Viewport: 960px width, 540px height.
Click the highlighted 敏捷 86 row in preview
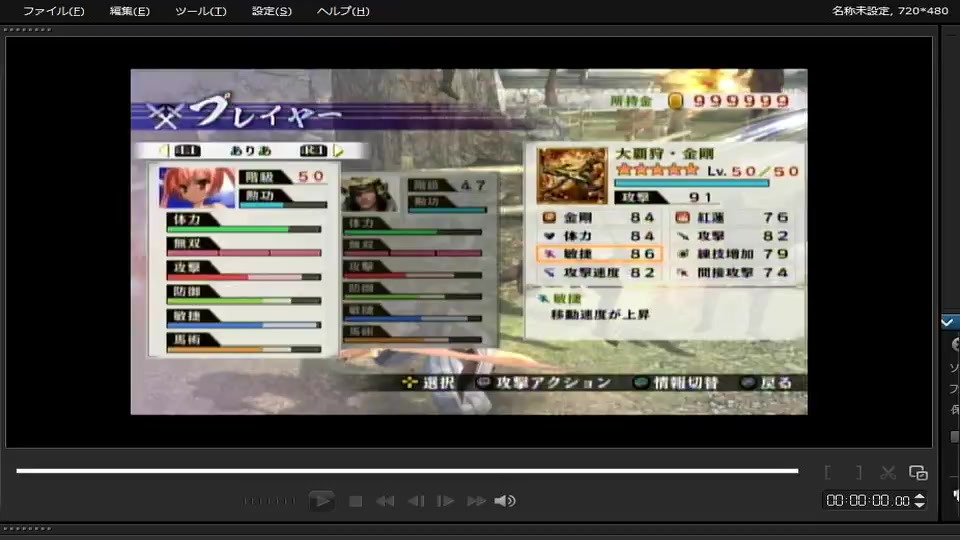tap(599, 253)
